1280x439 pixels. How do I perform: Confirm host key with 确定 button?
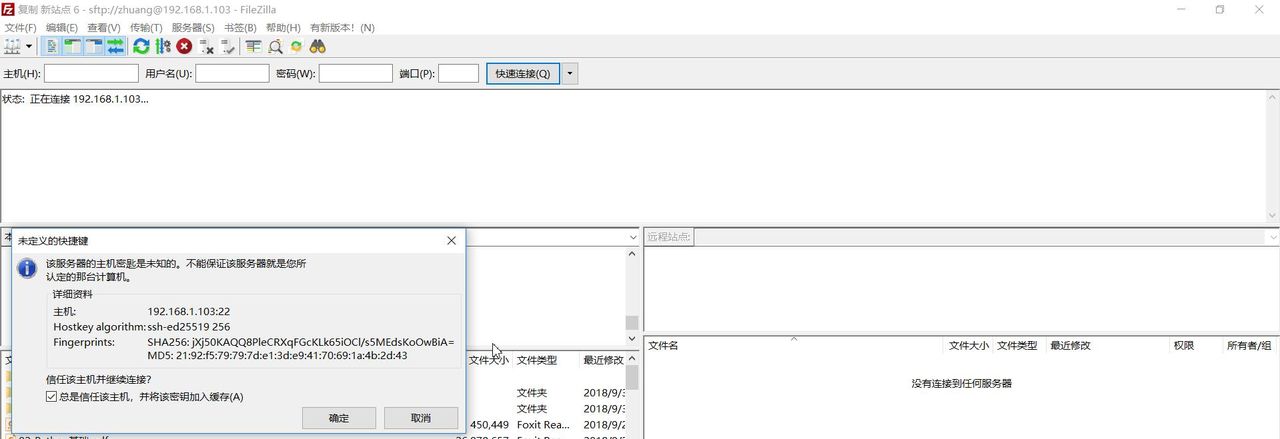pos(339,418)
